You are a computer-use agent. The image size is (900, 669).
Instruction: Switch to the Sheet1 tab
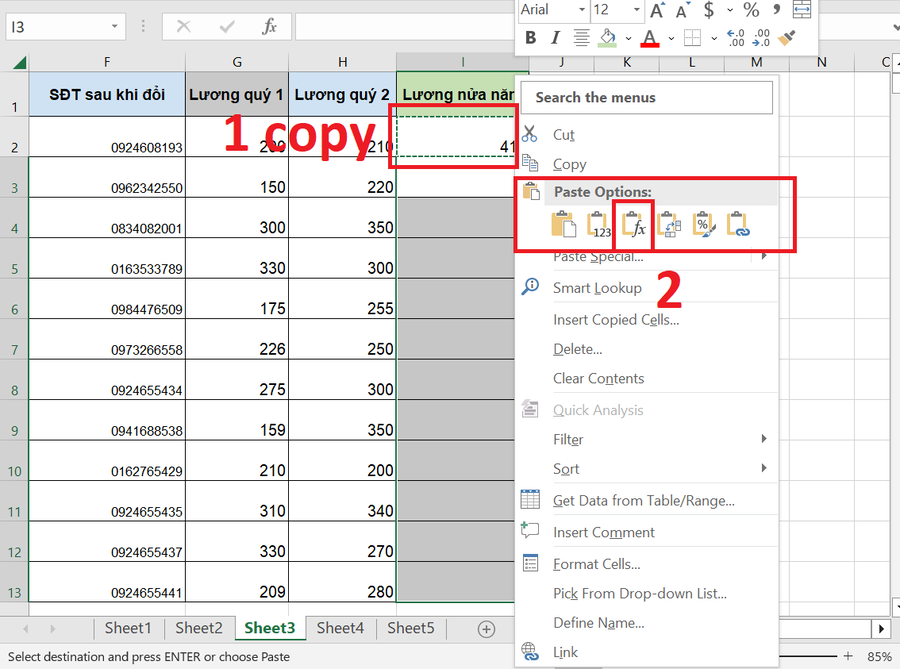tap(128, 628)
